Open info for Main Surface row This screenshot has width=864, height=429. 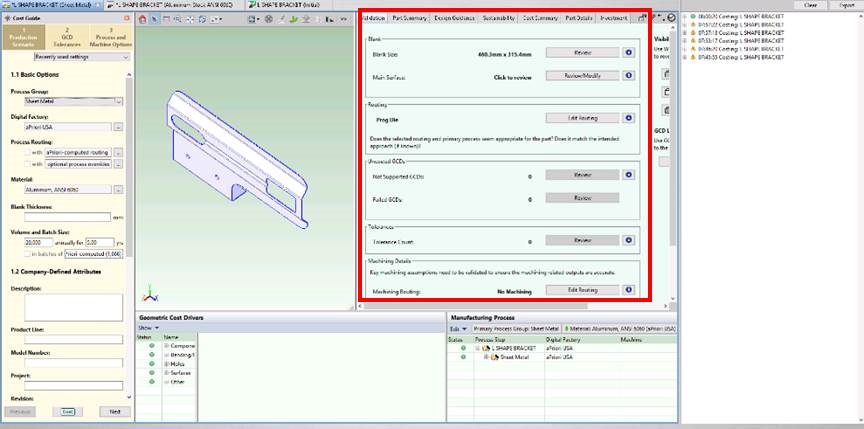click(x=629, y=76)
